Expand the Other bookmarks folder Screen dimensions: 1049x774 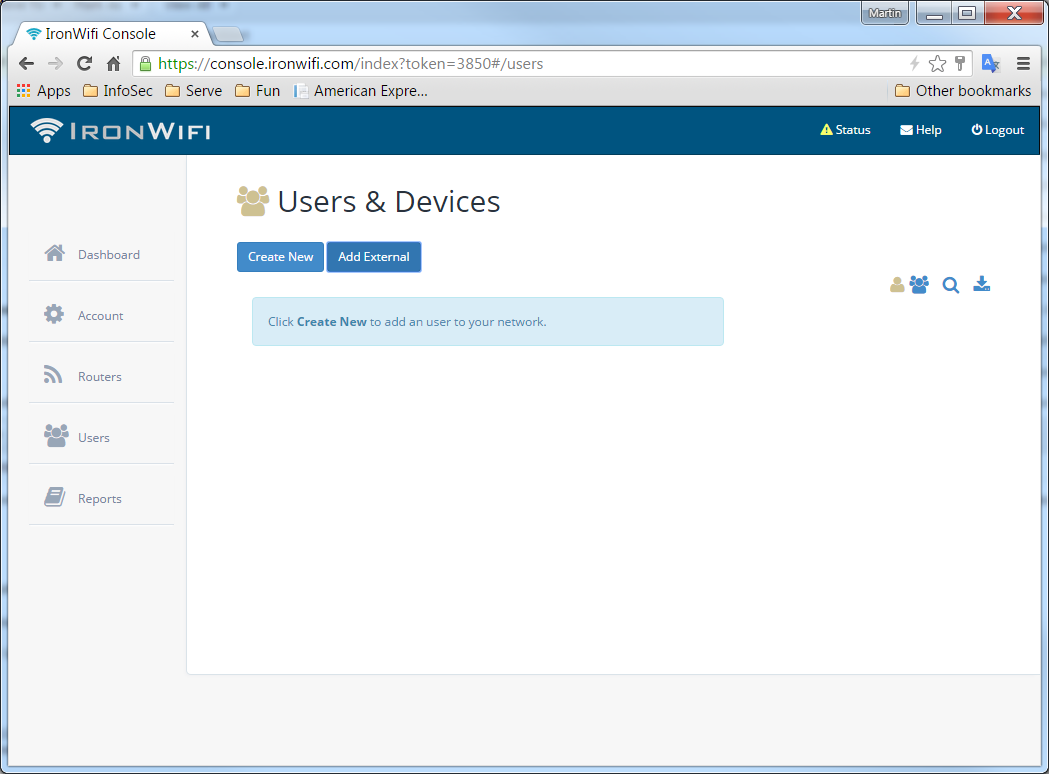[x=962, y=91]
